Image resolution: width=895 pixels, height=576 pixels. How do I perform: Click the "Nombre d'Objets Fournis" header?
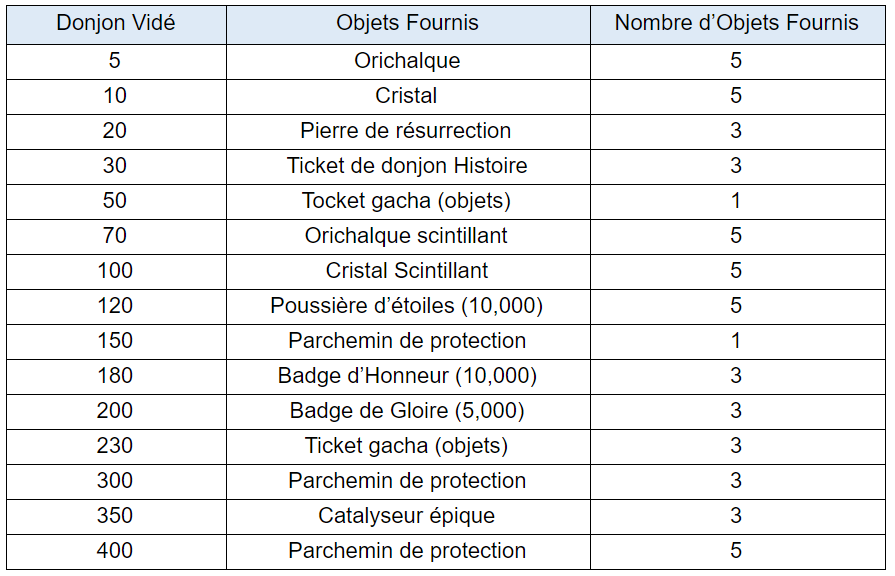[x=736, y=23]
